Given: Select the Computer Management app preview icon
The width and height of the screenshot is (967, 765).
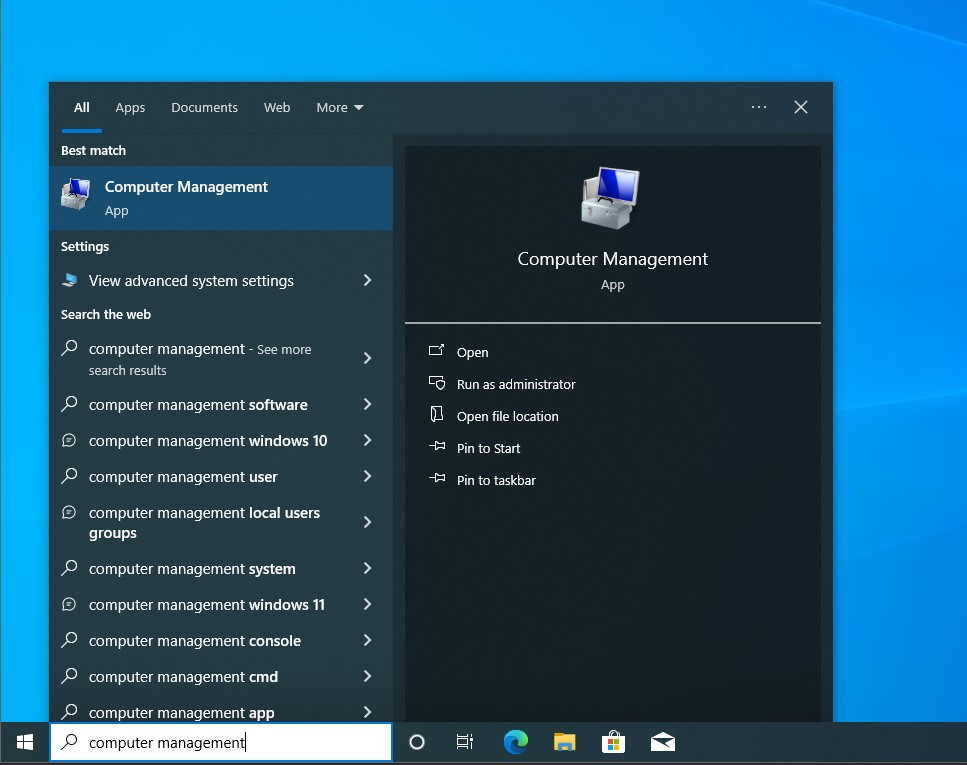Looking at the screenshot, I should (612, 197).
